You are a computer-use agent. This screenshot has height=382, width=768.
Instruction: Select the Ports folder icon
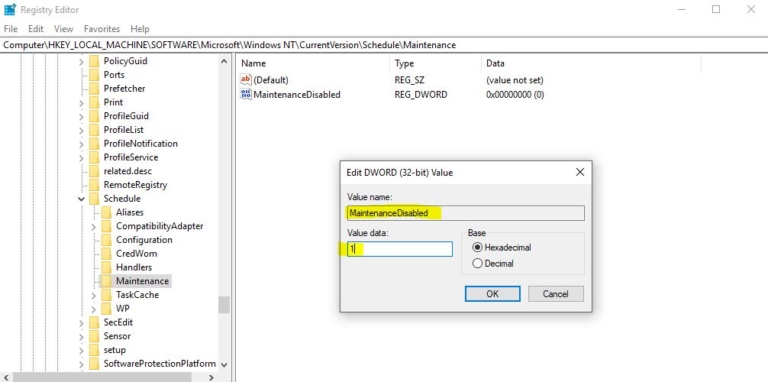[x=94, y=75]
